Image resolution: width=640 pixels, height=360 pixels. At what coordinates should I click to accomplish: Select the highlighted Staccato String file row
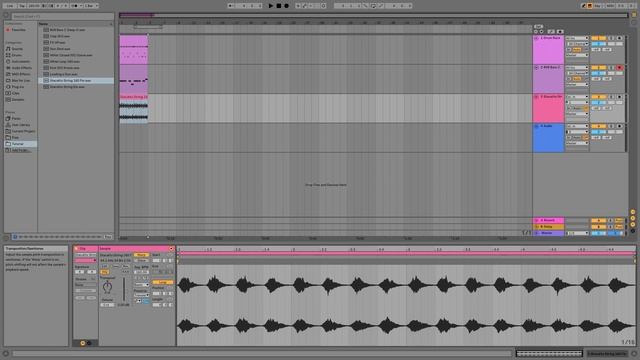pos(76,80)
